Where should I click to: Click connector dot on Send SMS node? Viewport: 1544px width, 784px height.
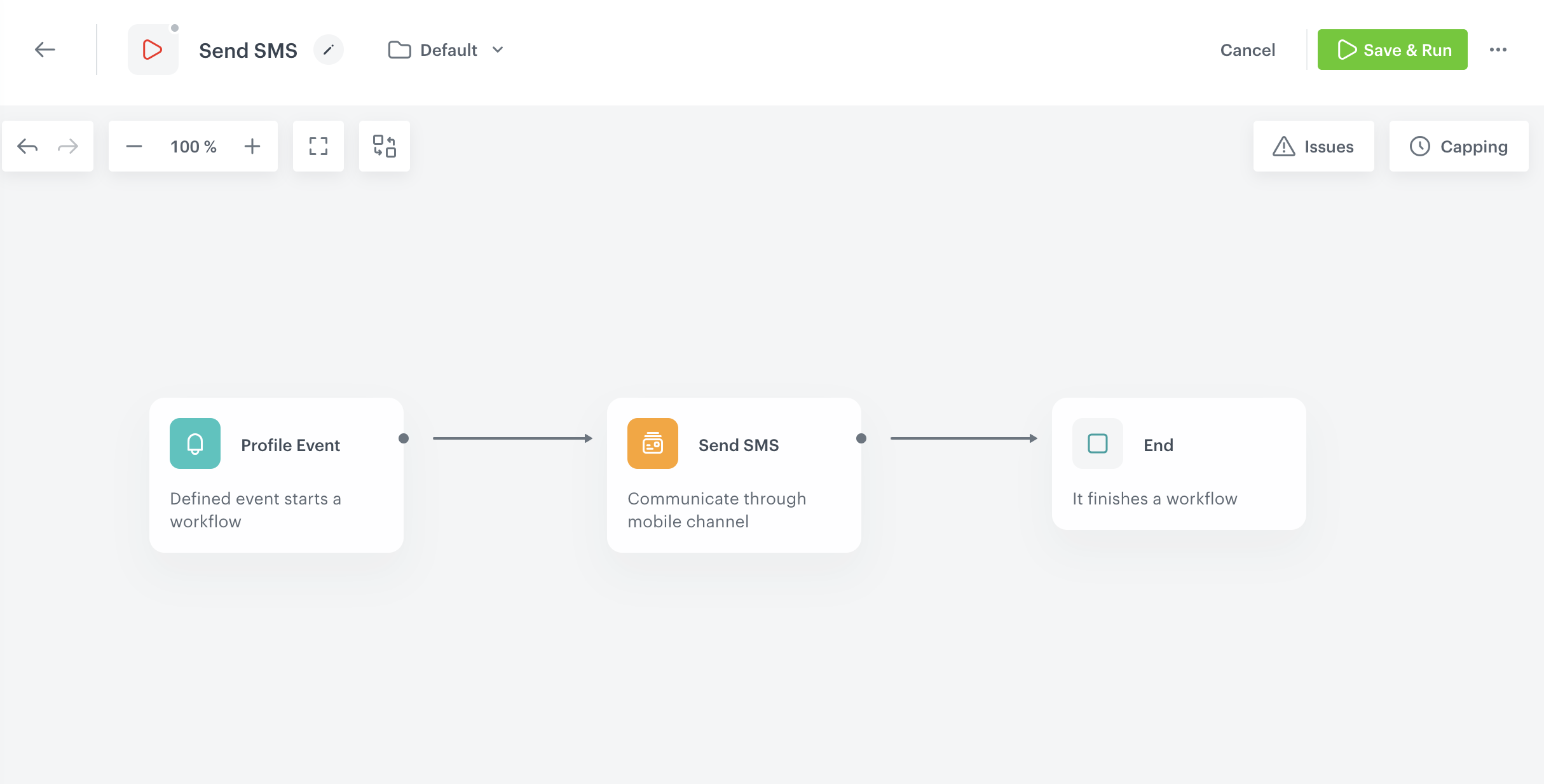pyautogui.click(x=862, y=438)
